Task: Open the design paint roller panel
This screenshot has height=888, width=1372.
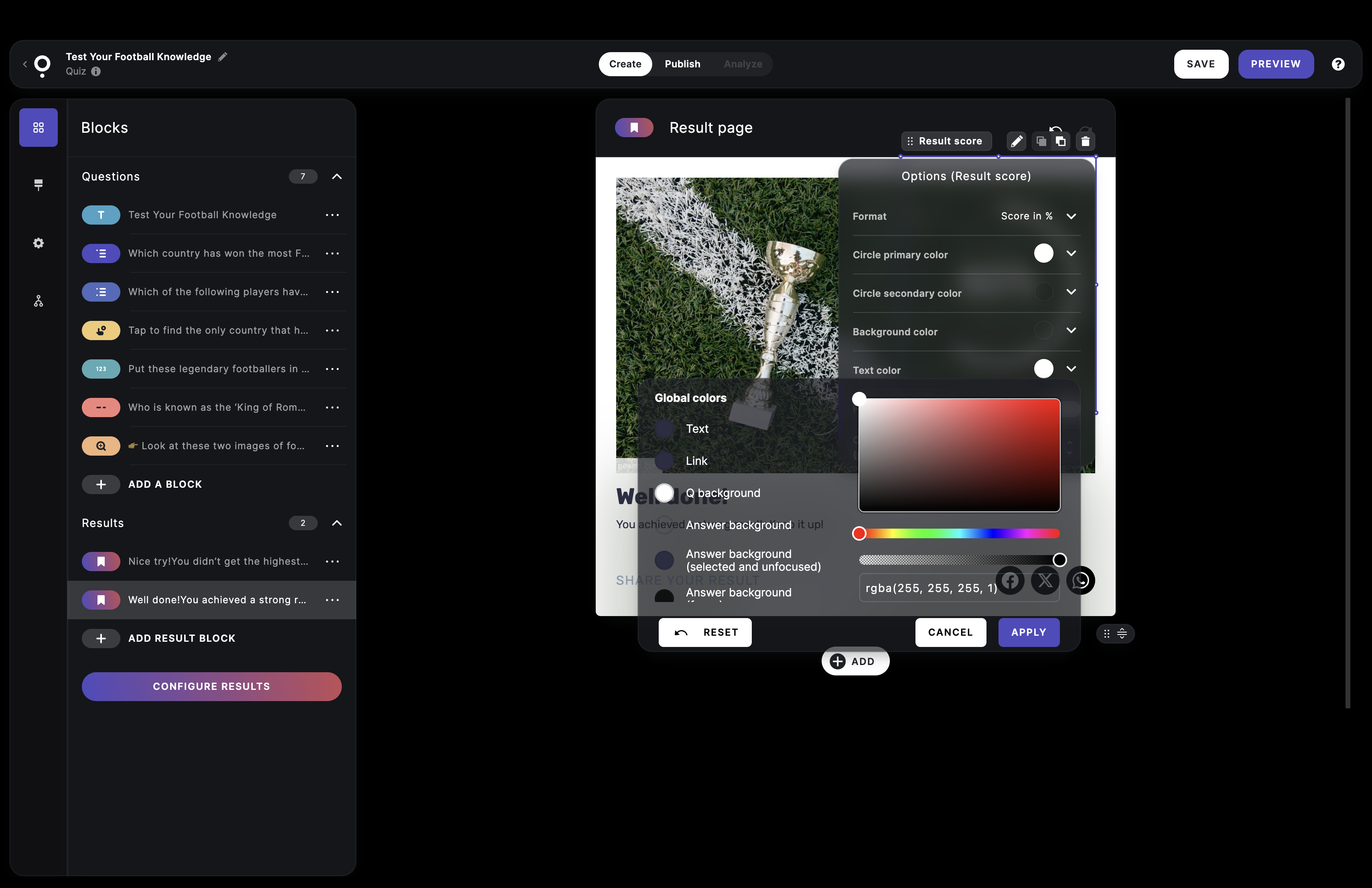Action: click(38, 184)
